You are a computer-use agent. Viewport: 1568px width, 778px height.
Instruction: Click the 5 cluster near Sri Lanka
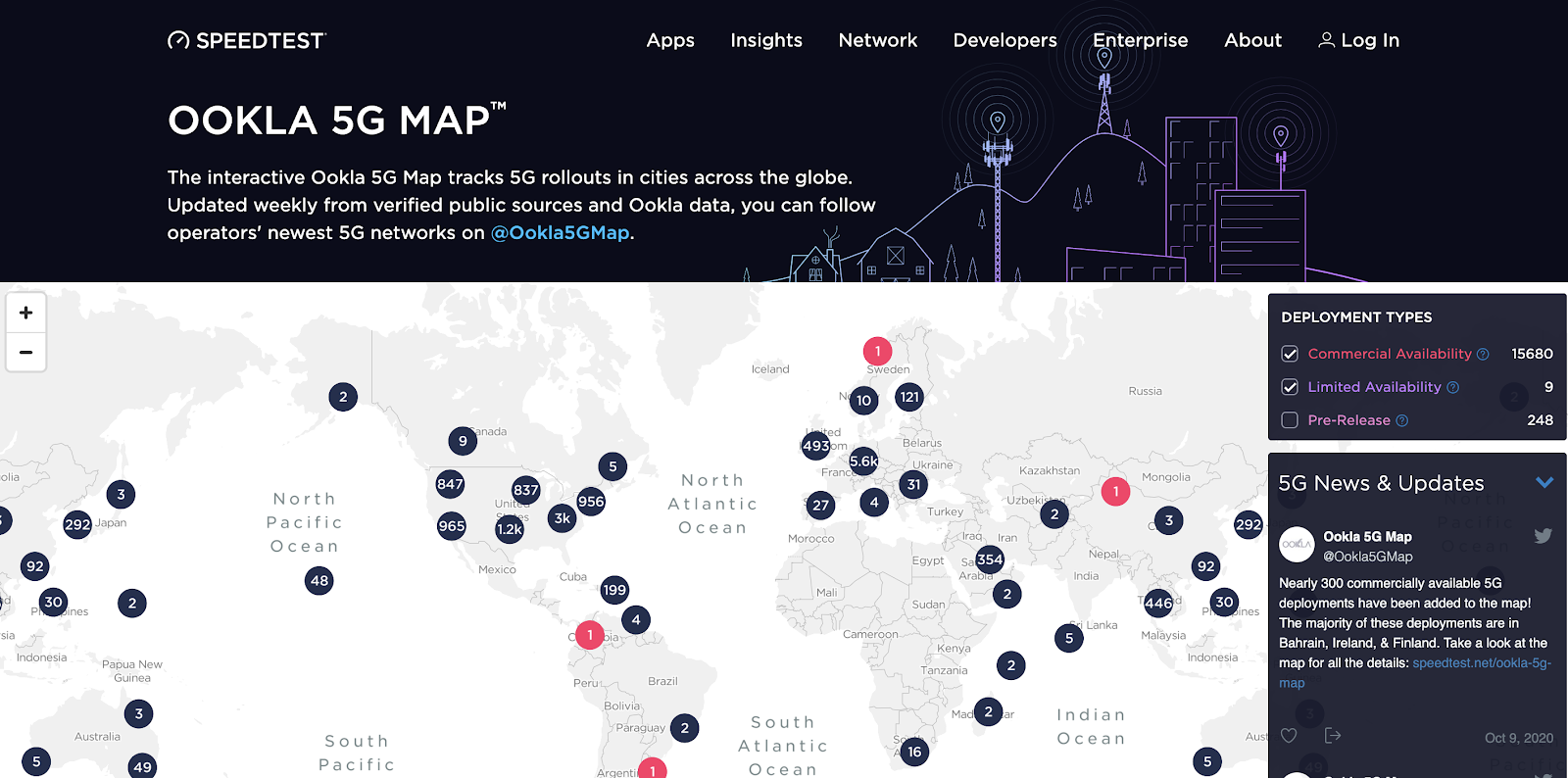(1069, 638)
